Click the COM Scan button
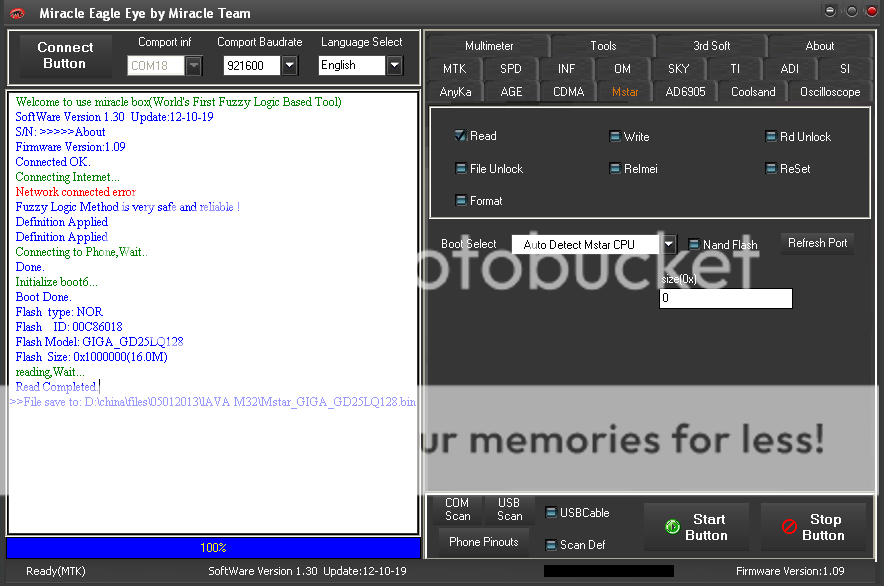Viewport: 884px width, 586px height. 457,509
